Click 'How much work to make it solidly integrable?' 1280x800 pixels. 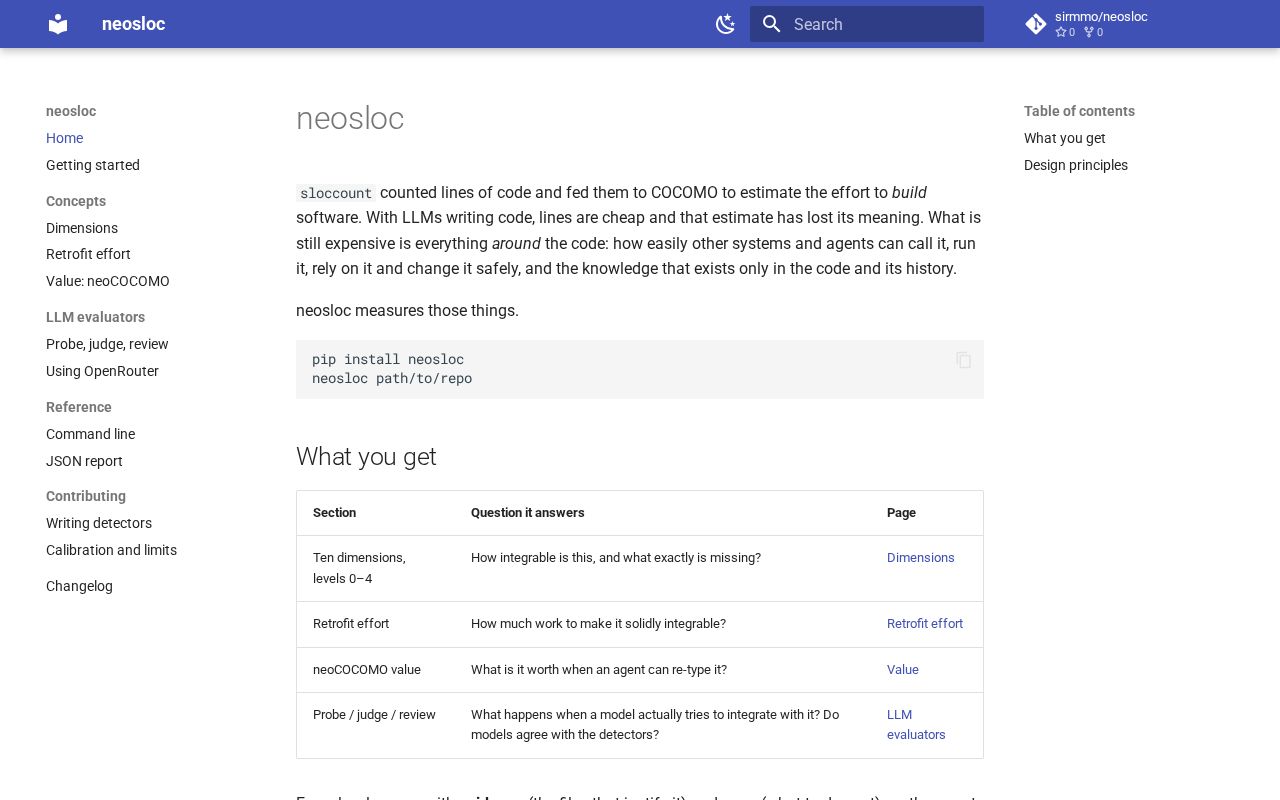click(x=598, y=624)
